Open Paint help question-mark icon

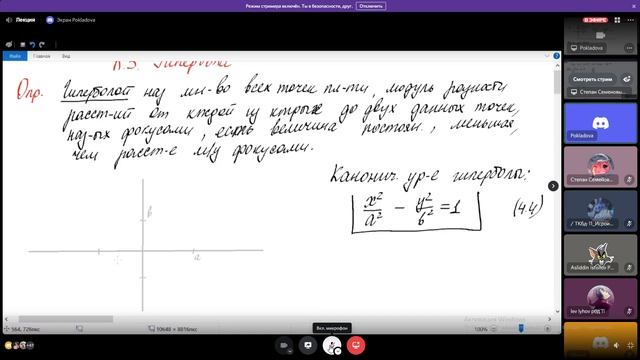coord(556,56)
